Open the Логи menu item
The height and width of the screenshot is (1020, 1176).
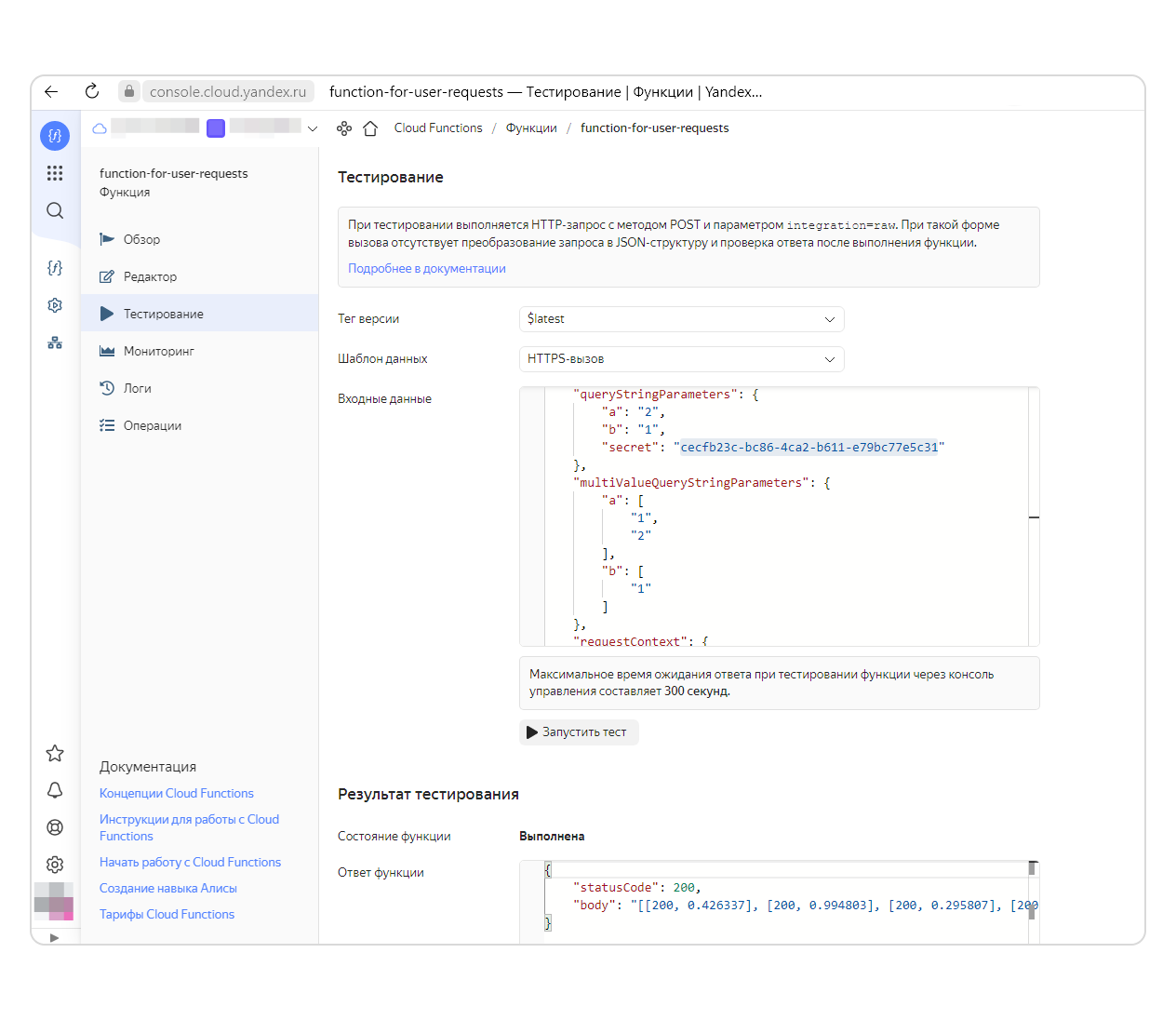pos(199,388)
